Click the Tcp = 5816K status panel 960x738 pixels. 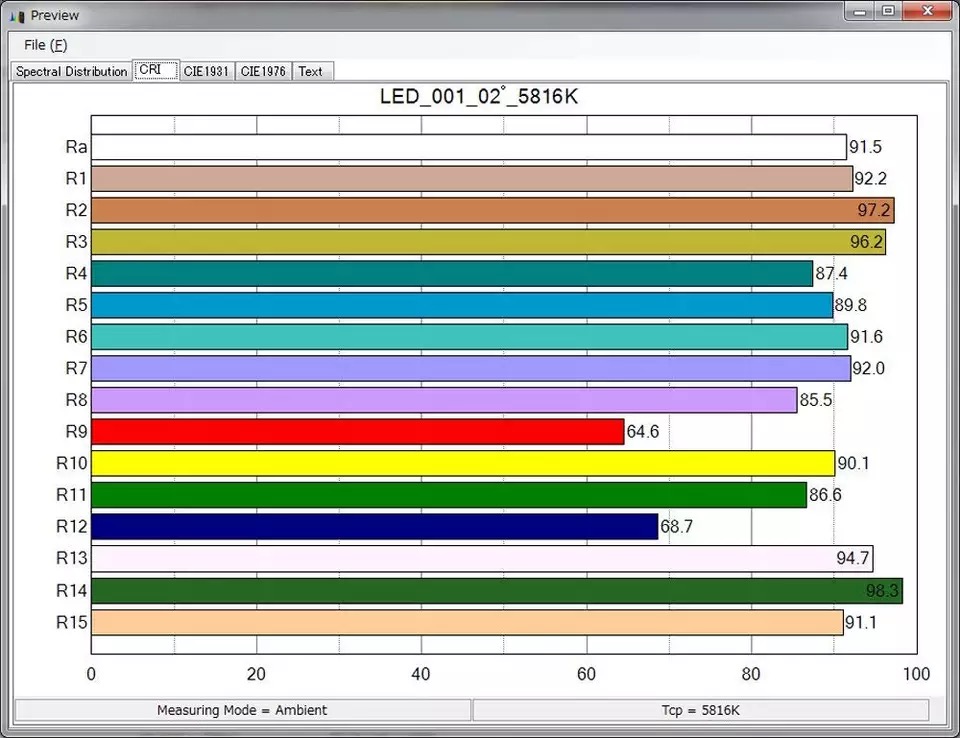[700, 710]
